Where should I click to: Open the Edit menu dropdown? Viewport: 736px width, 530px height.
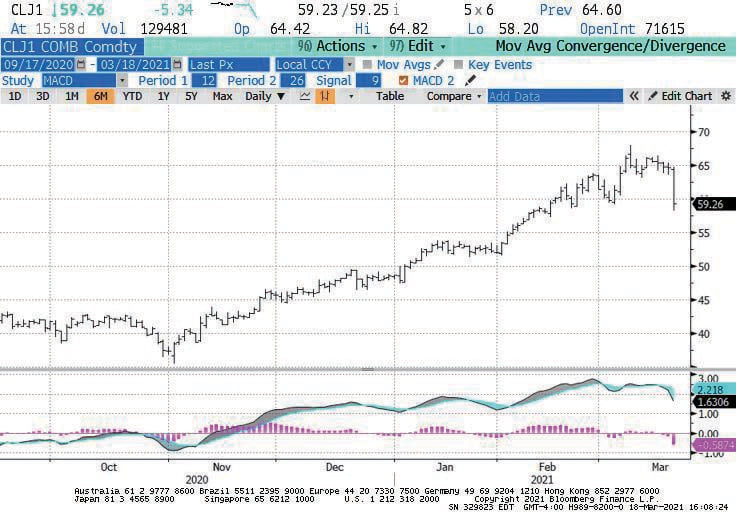pyautogui.click(x=417, y=46)
